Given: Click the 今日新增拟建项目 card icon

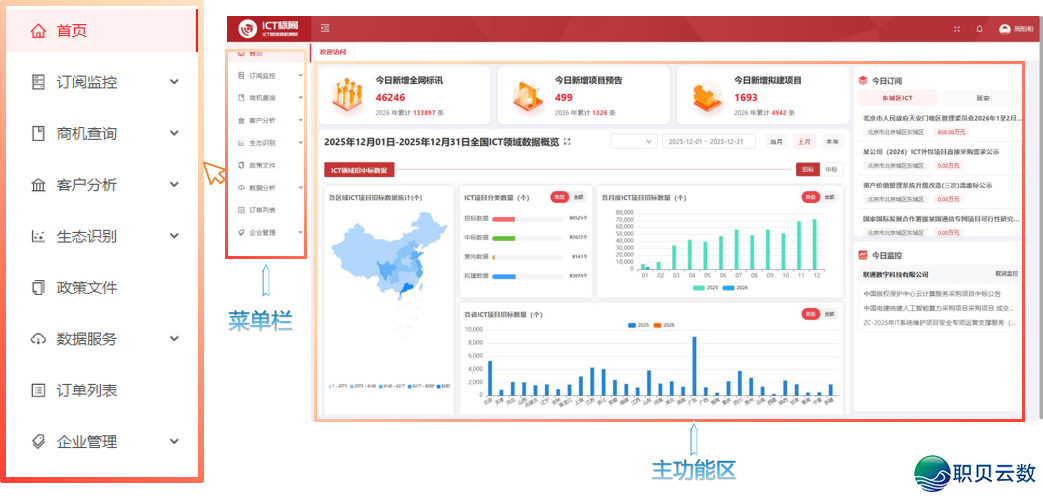Looking at the screenshot, I should click(x=706, y=95).
